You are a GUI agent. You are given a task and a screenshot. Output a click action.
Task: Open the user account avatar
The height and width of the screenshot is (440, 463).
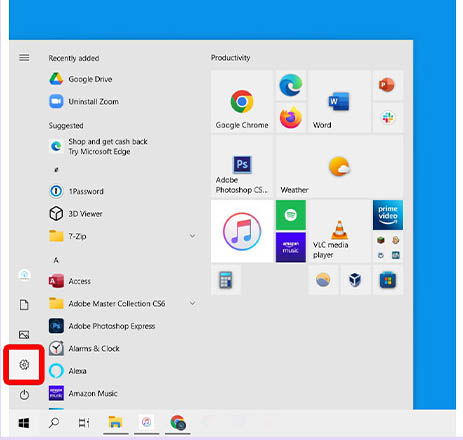point(24,275)
